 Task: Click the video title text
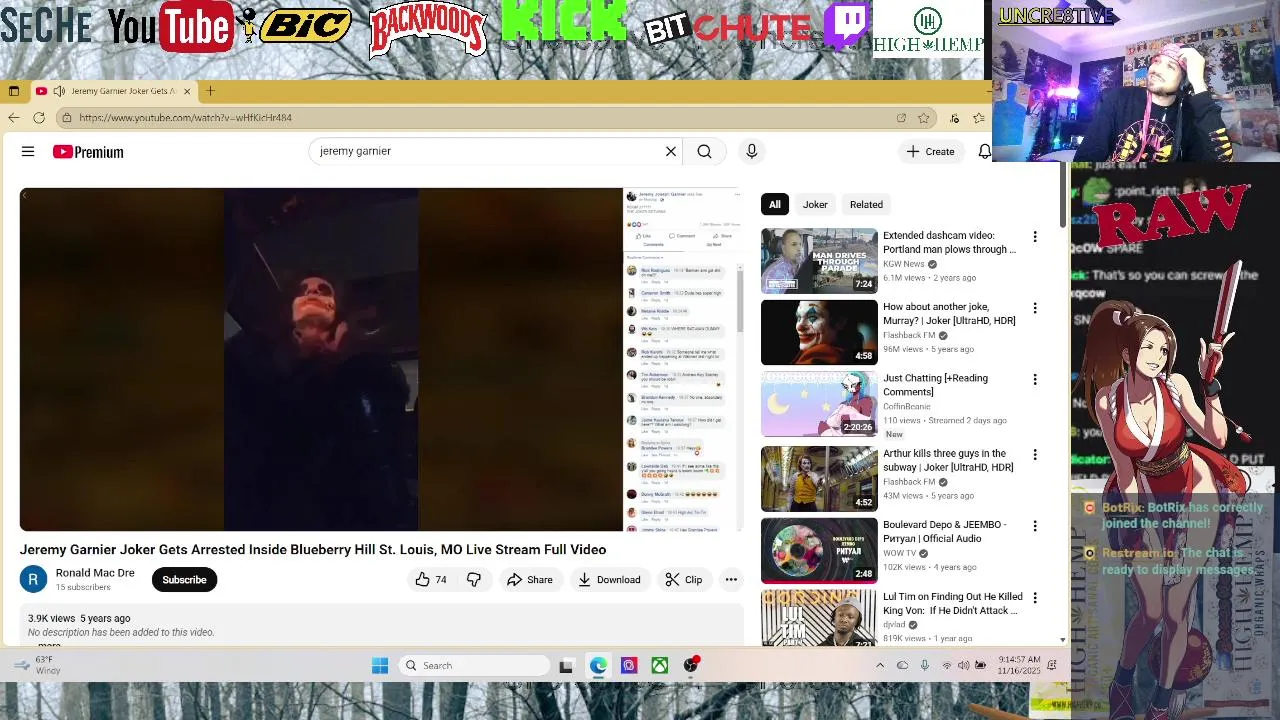[313, 550]
